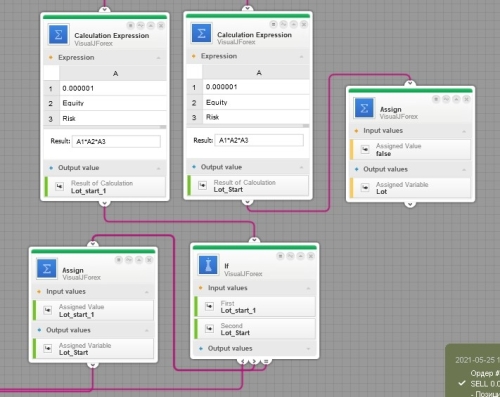Open variable picker beside Result of Calculation Lot_Start
The width and height of the screenshot is (500, 397).
202,185
